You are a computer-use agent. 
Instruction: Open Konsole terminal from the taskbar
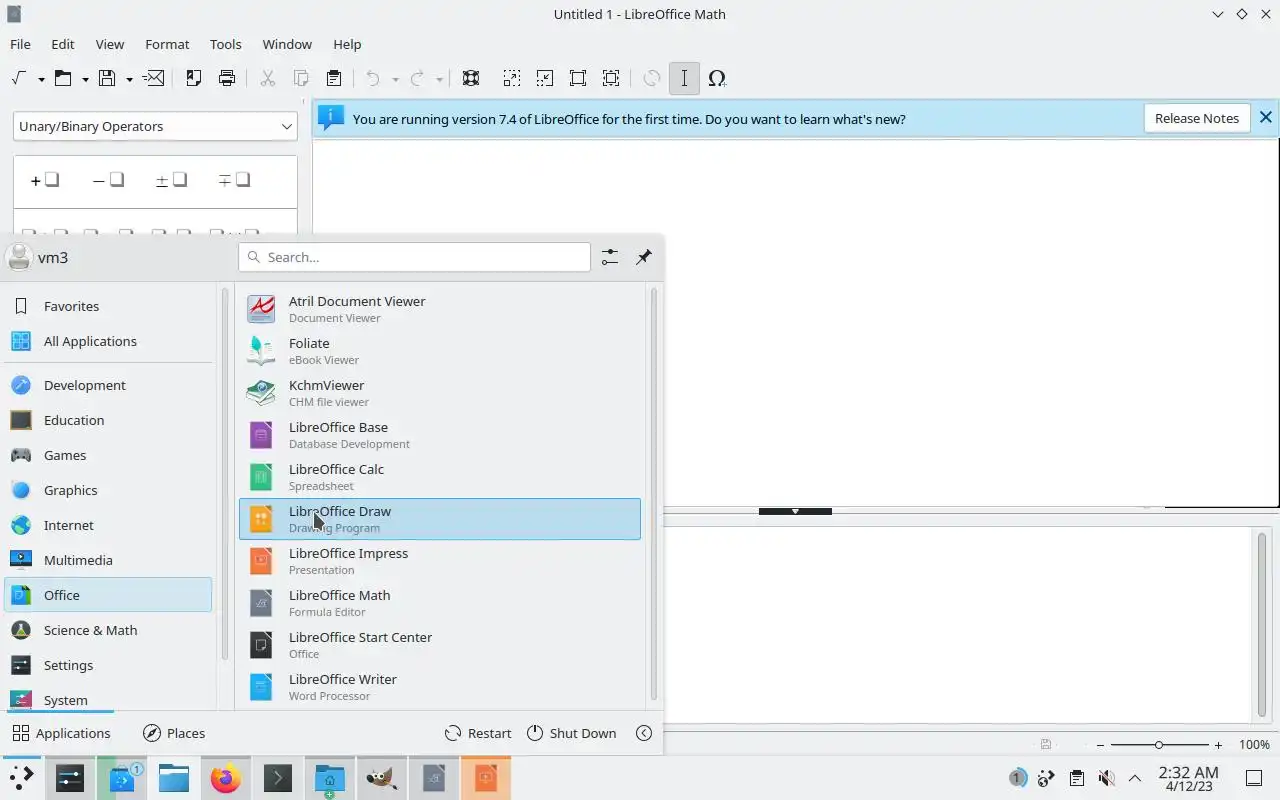pyautogui.click(x=277, y=778)
